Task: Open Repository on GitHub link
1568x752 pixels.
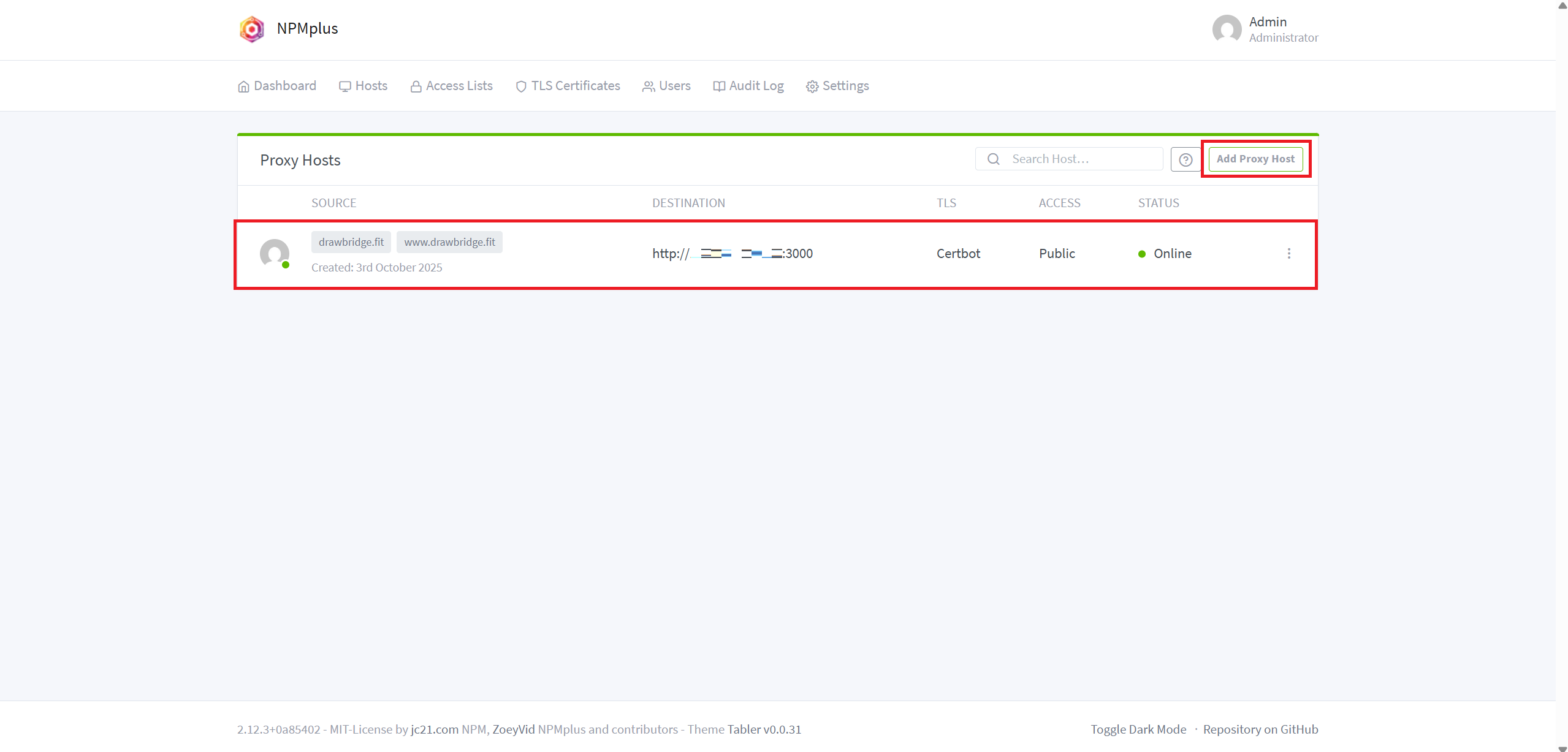Action: coord(1260,729)
